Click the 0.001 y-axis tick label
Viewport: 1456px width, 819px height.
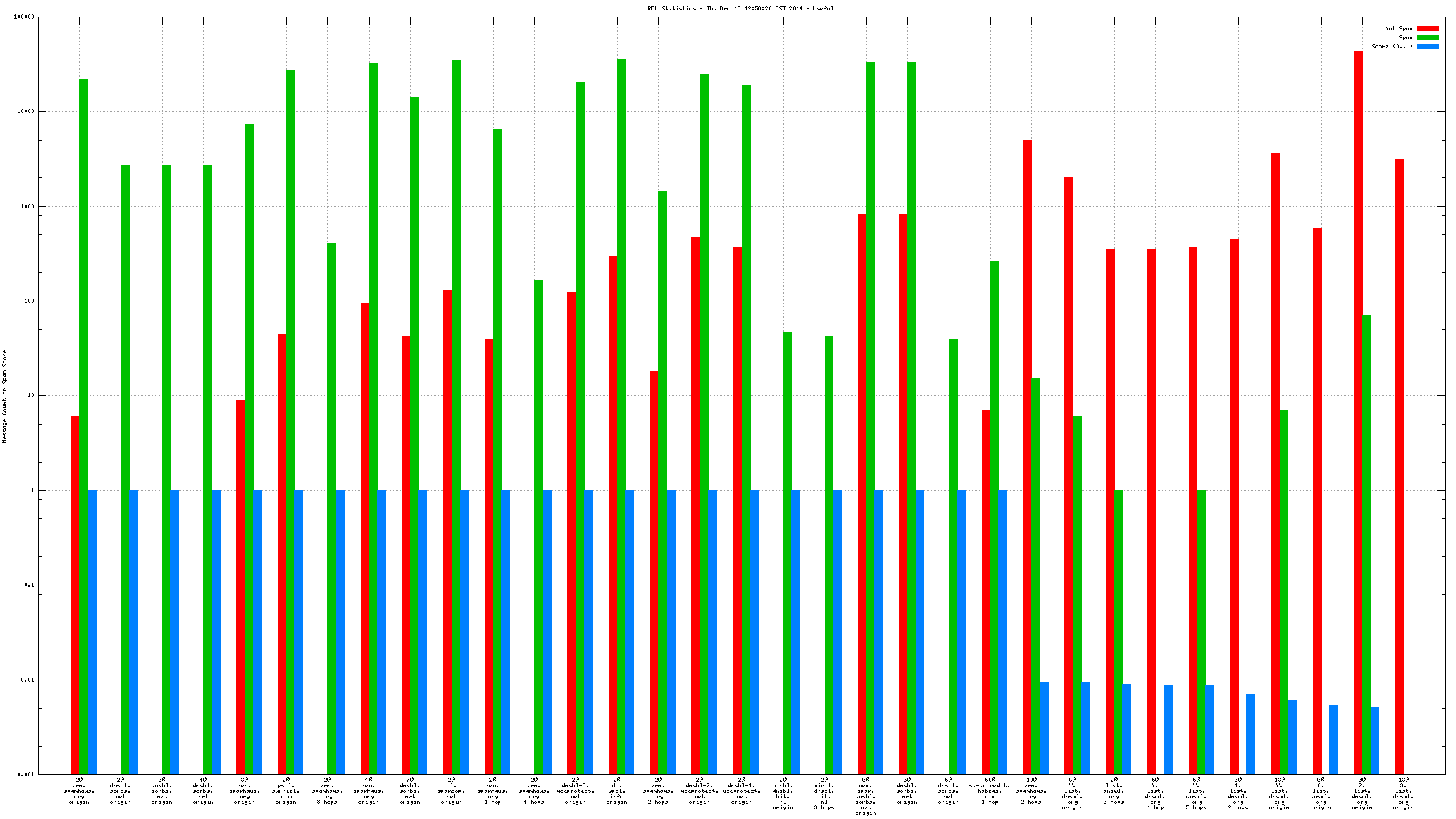click(26, 774)
